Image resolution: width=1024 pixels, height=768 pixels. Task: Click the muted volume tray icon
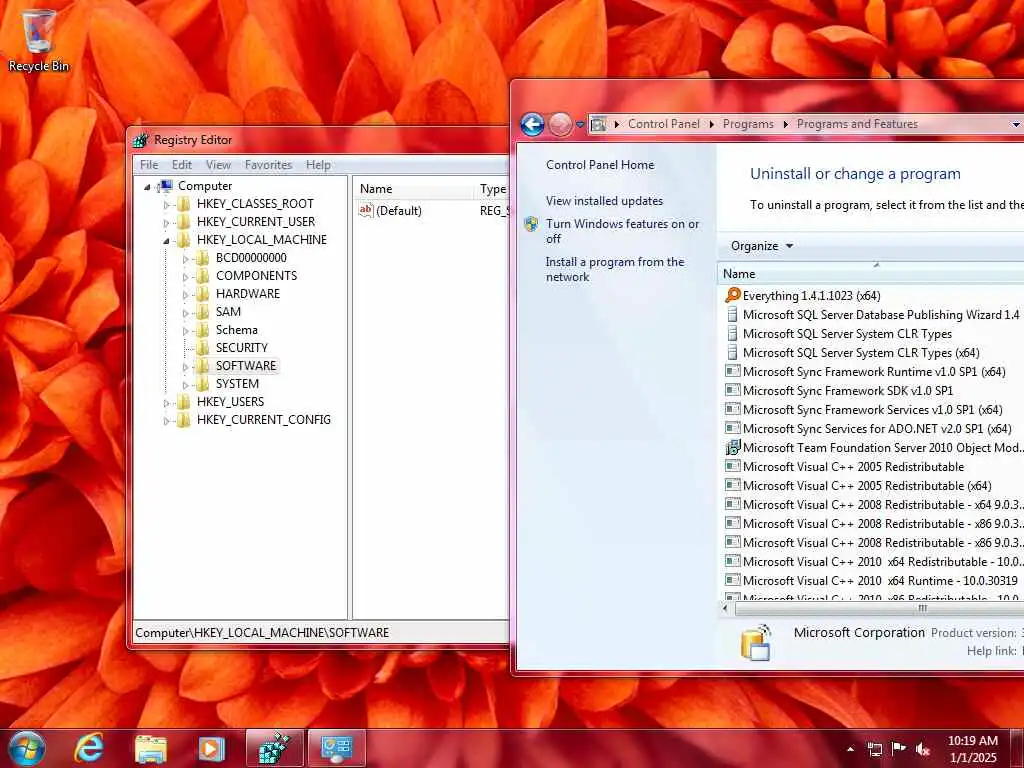pyautogui.click(x=923, y=749)
